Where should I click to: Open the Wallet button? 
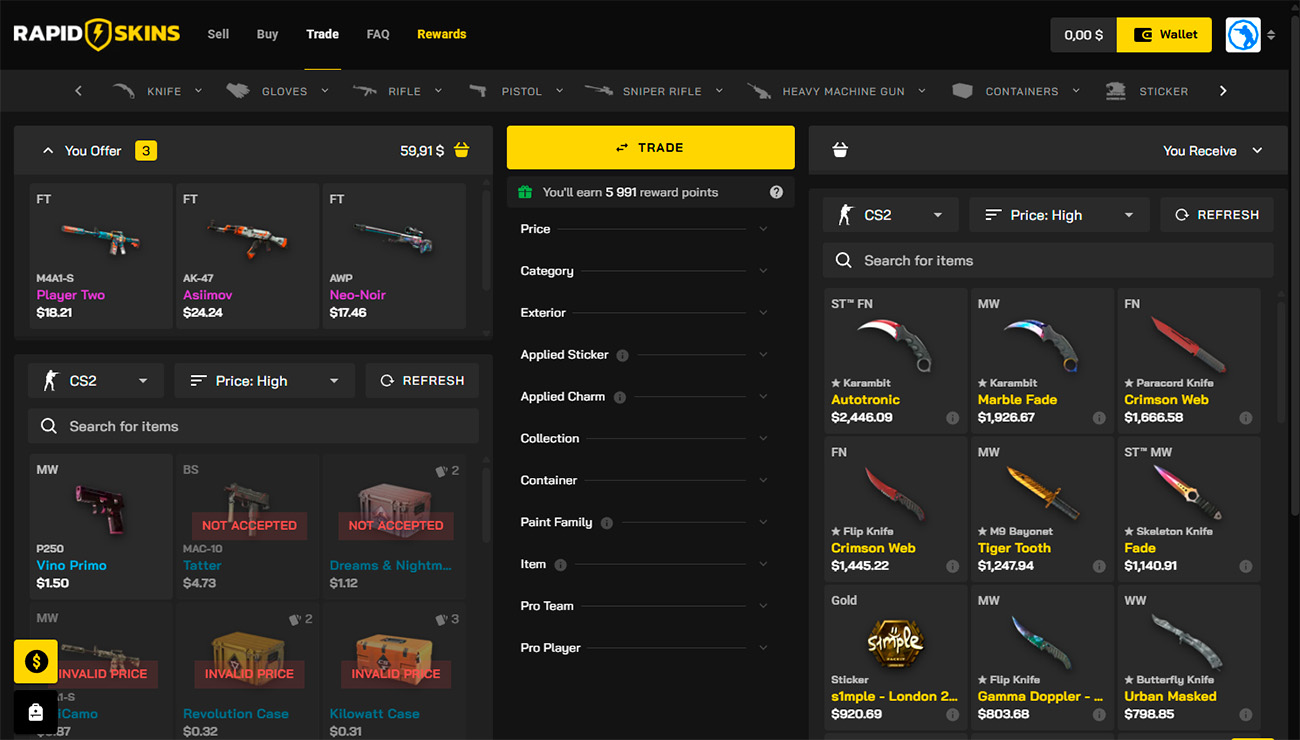(x=1164, y=35)
